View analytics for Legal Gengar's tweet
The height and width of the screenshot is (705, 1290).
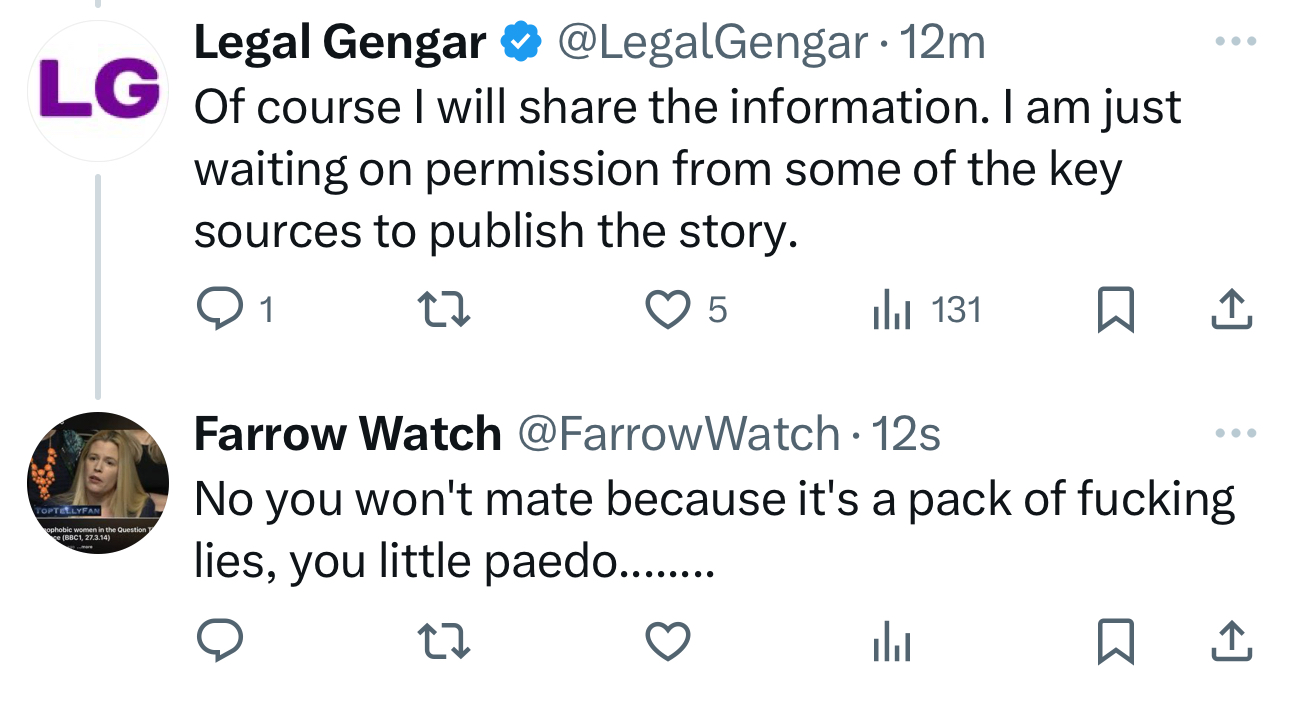coord(891,311)
